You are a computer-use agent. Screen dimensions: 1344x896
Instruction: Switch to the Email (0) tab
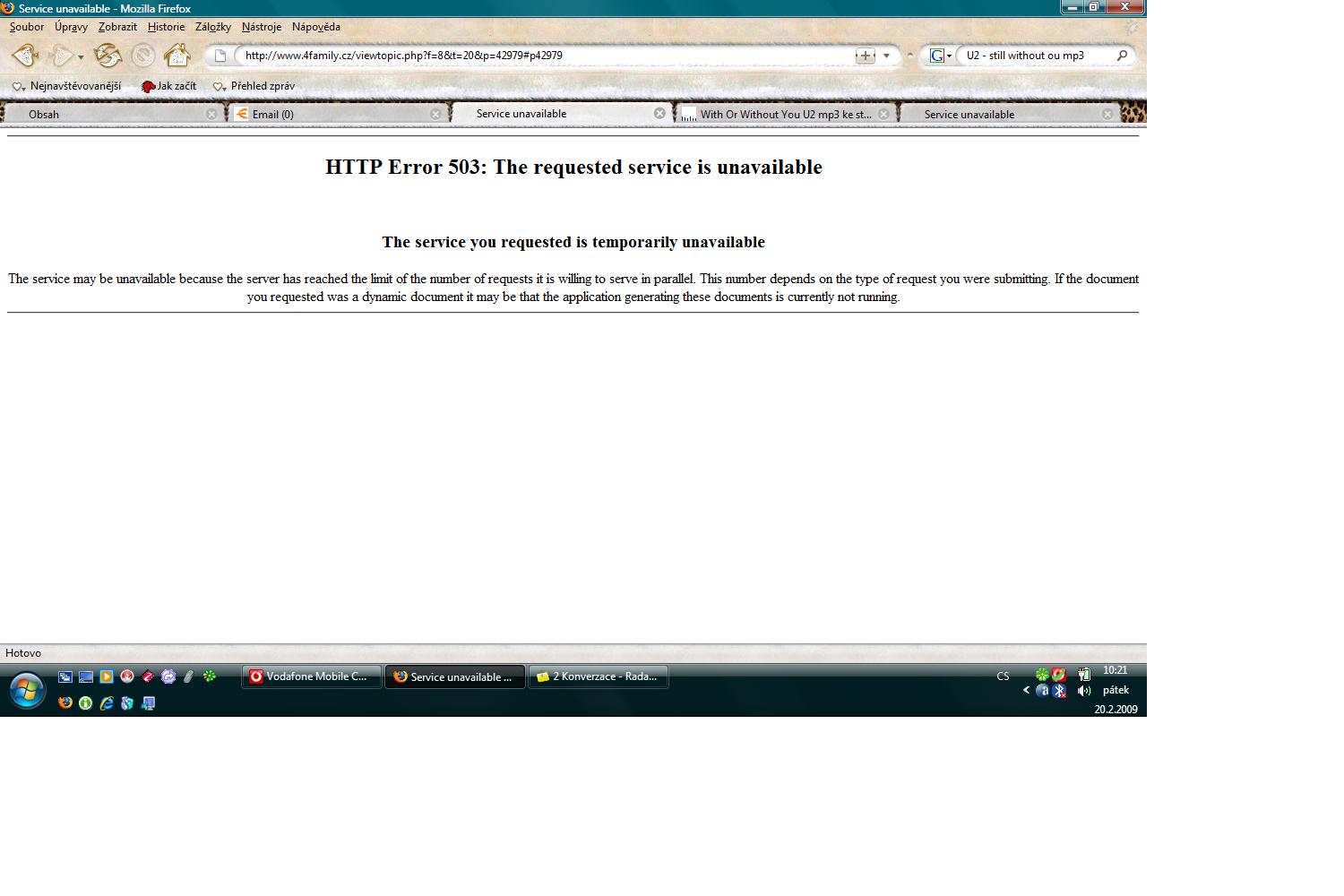[x=332, y=114]
